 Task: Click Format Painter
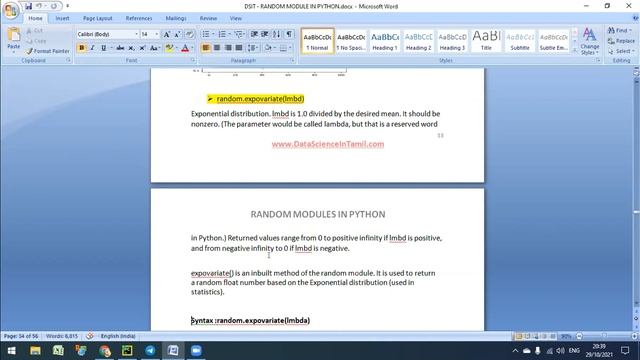click(47, 51)
